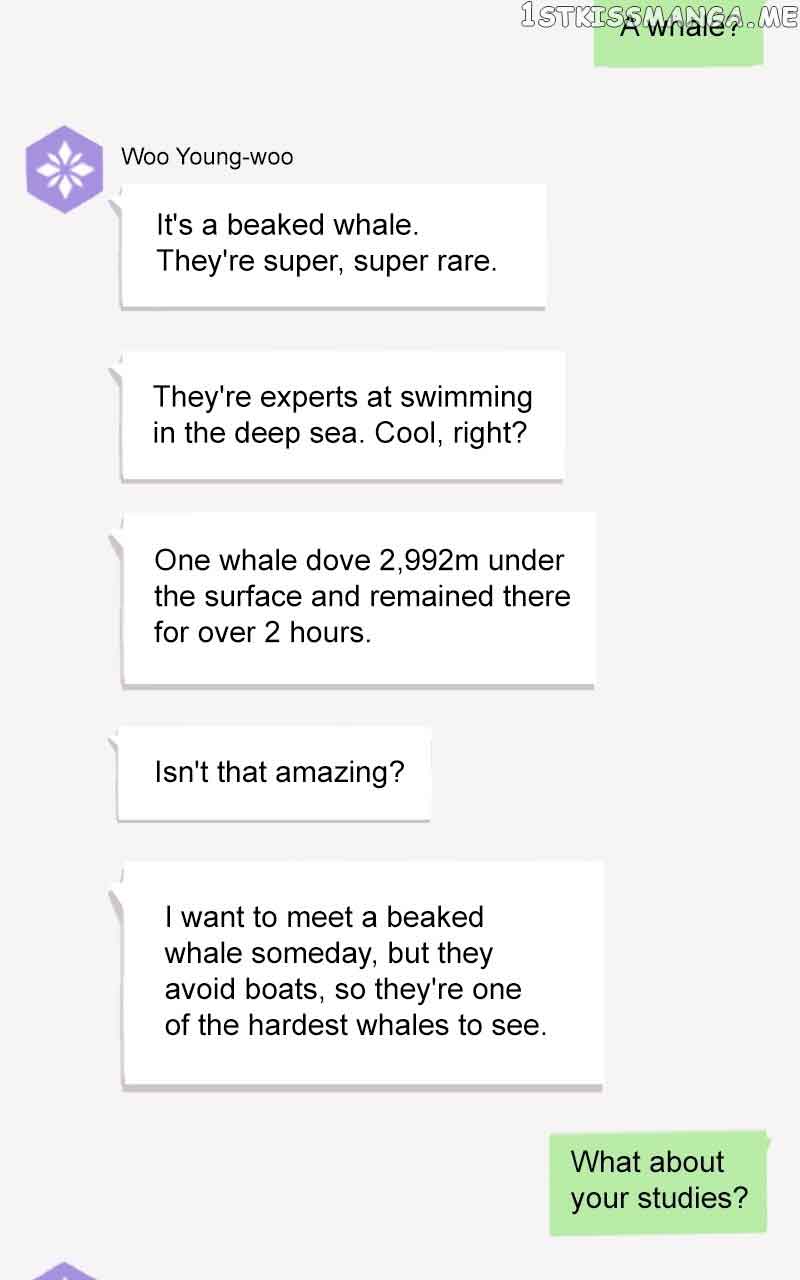Image resolution: width=800 pixels, height=1280 pixels.
Task: Tap the "I want to meet a beaked" line
Action: [324, 917]
